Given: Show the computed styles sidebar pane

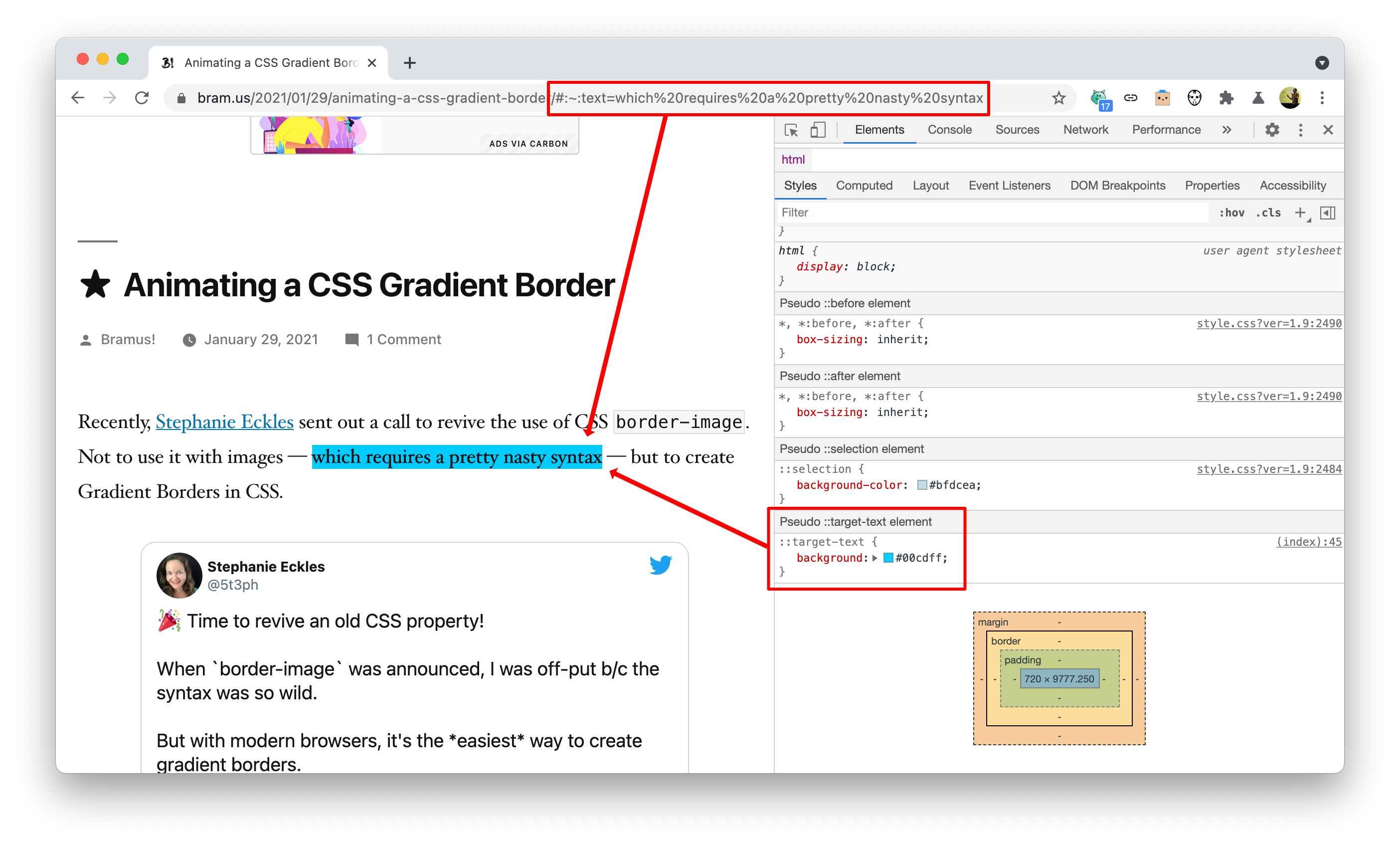Looking at the screenshot, I should point(1327,212).
